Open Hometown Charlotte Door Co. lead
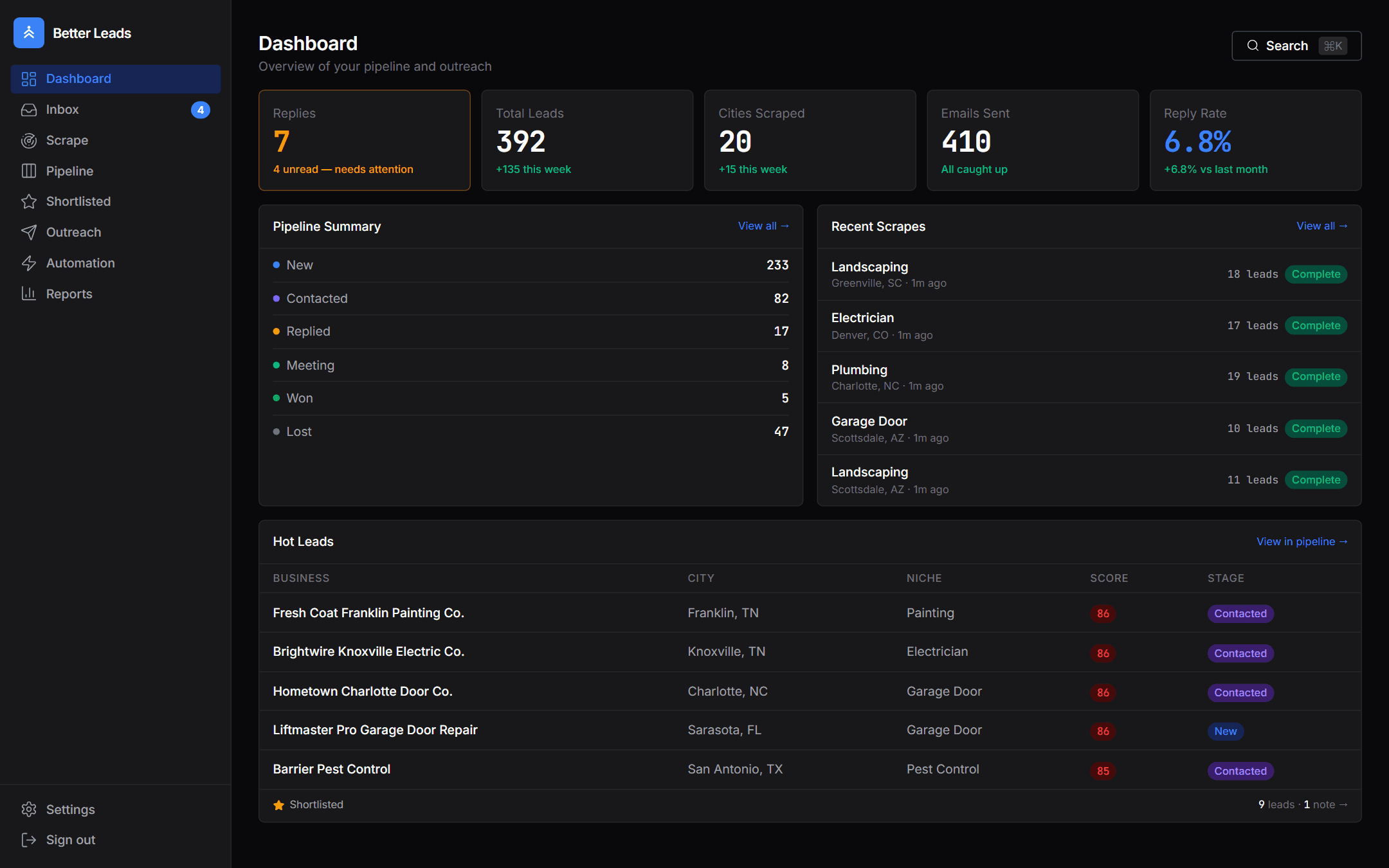 click(x=810, y=691)
